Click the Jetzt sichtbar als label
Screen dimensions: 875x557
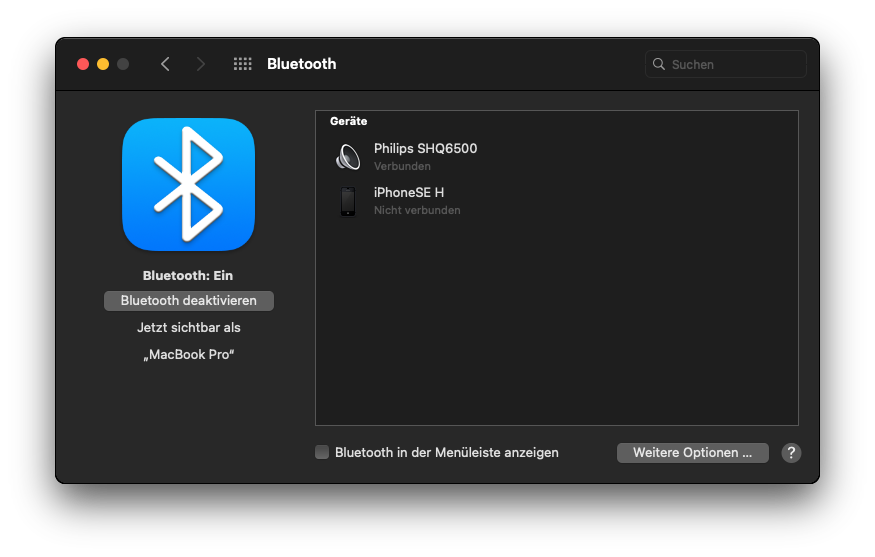[189, 328]
